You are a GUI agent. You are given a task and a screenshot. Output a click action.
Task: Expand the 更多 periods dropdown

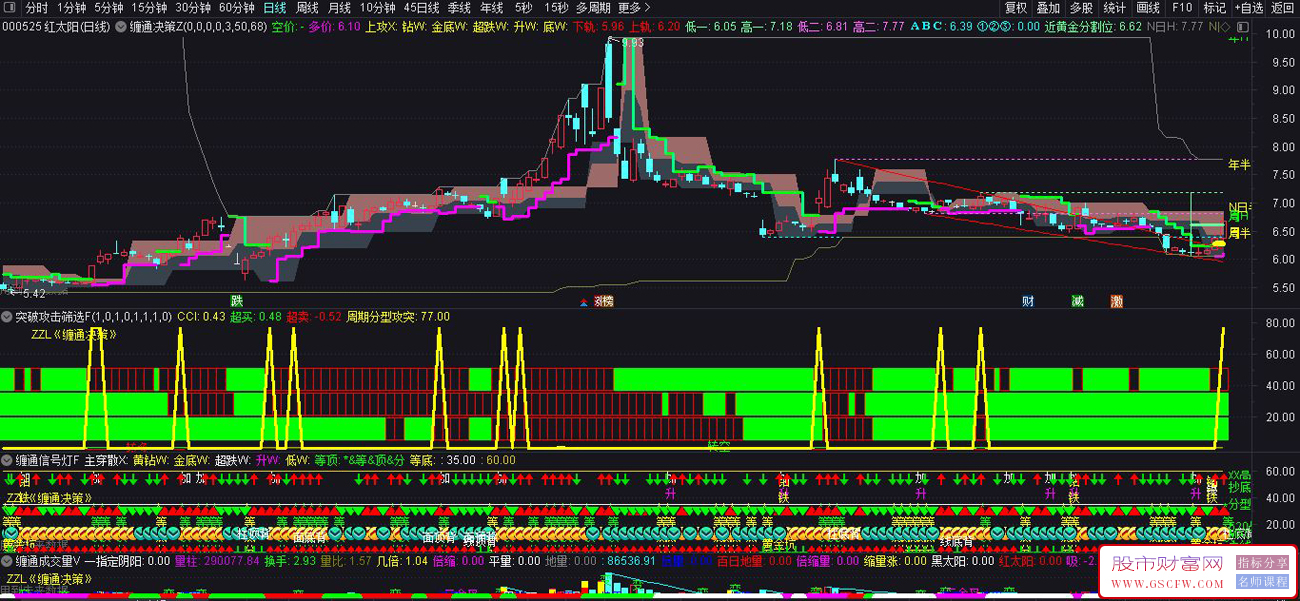634,8
